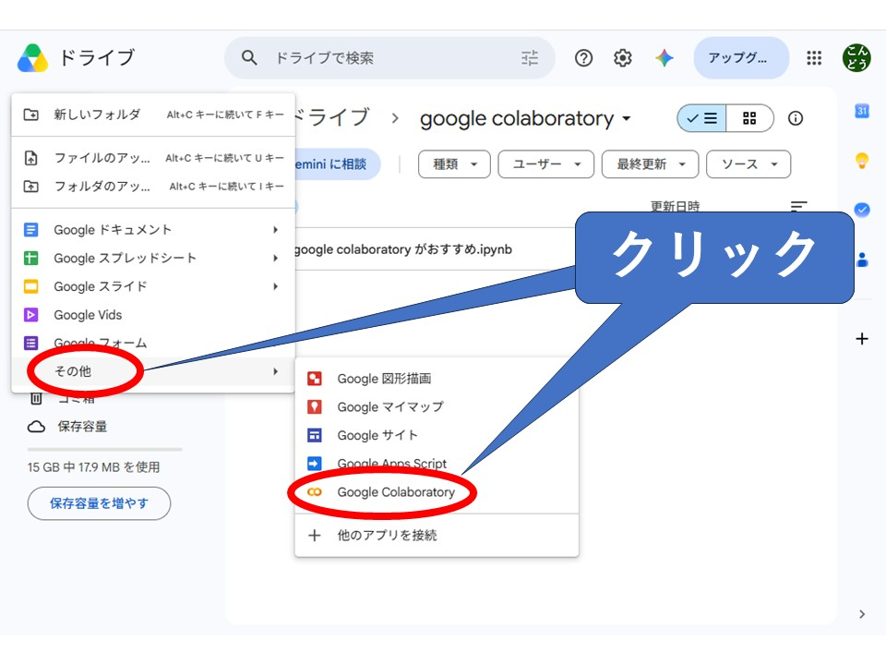Choose Google サイト in the submenu
The image size is (886, 665).
pos(437,435)
